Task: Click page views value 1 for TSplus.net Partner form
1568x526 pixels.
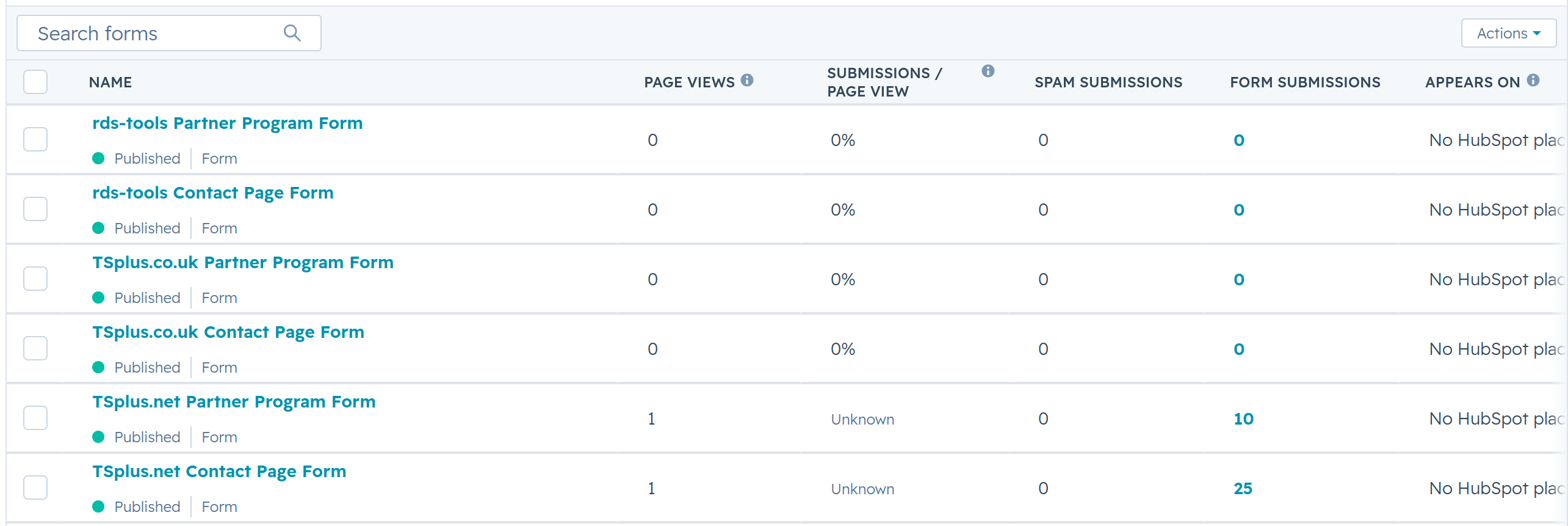Action: click(651, 419)
